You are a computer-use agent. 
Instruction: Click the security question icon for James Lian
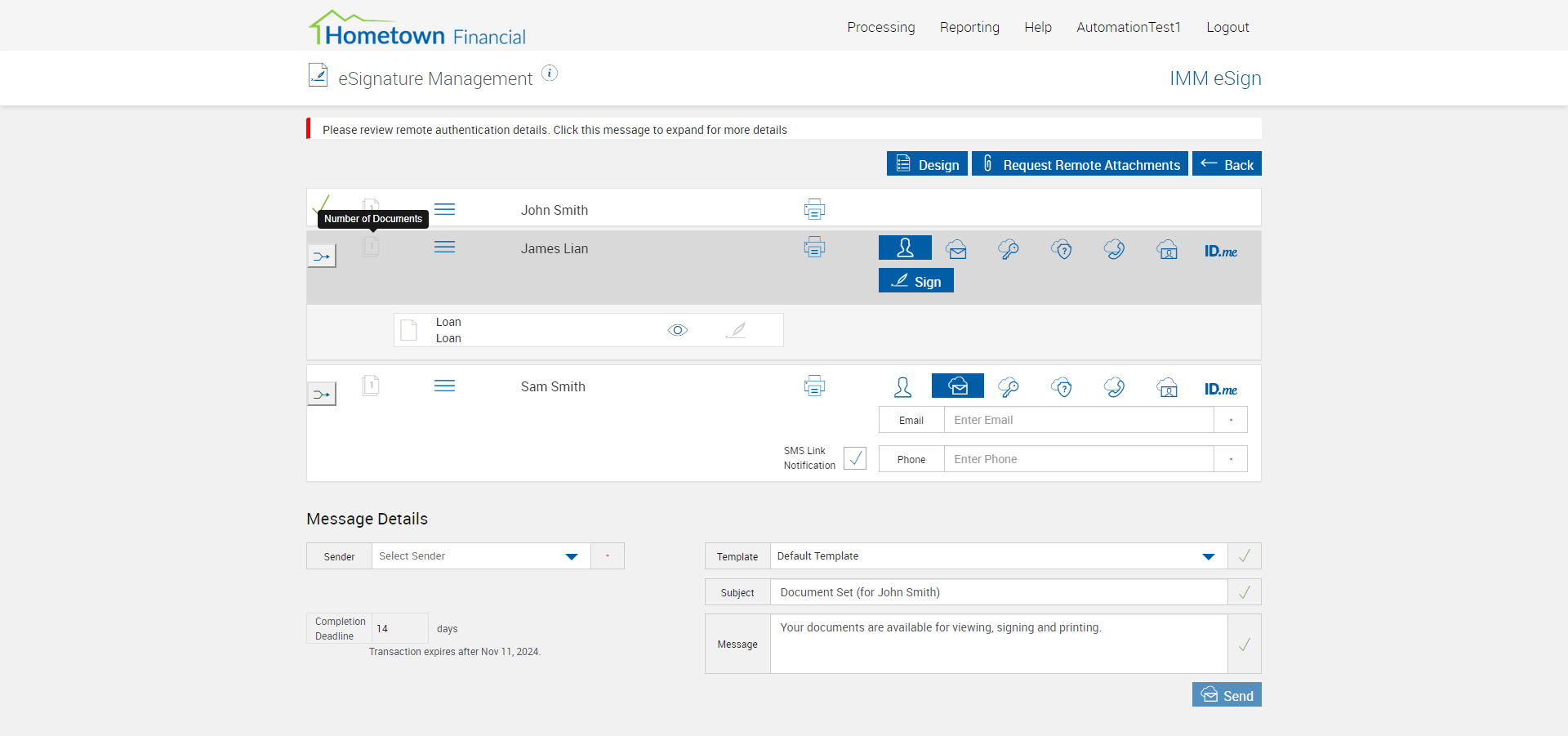coord(1061,250)
